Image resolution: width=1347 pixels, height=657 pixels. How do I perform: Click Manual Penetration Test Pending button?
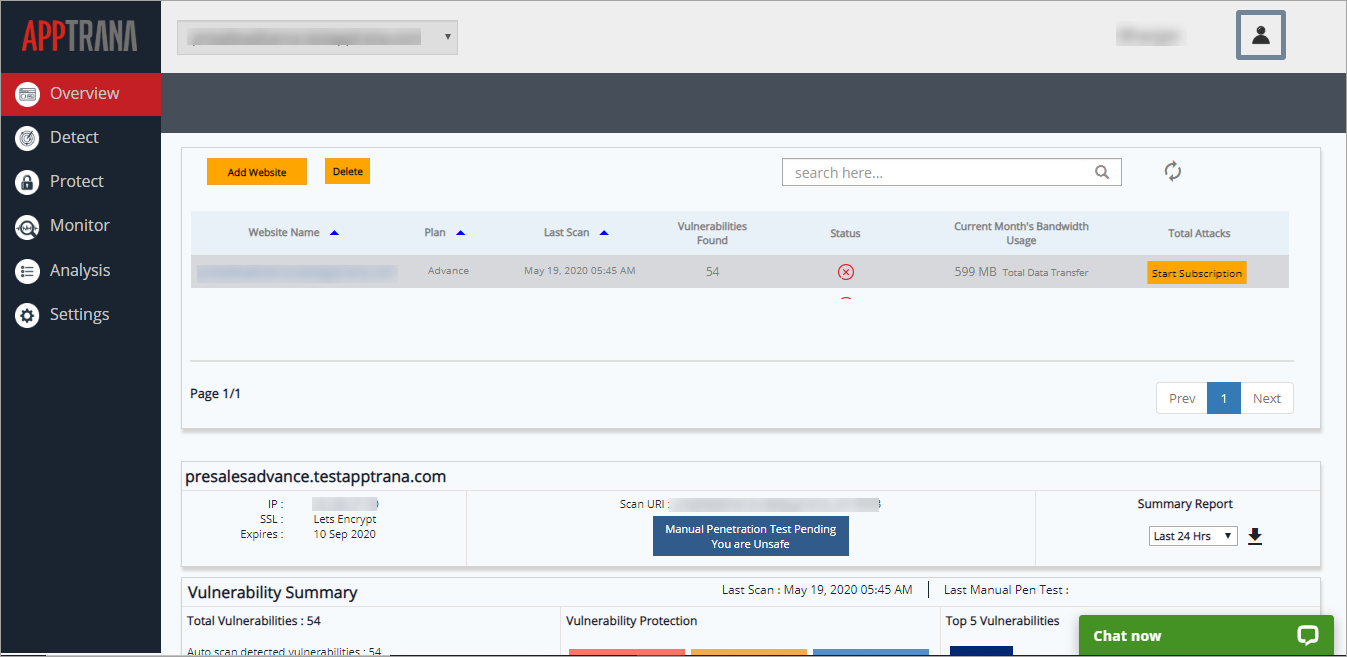[x=751, y=536]
